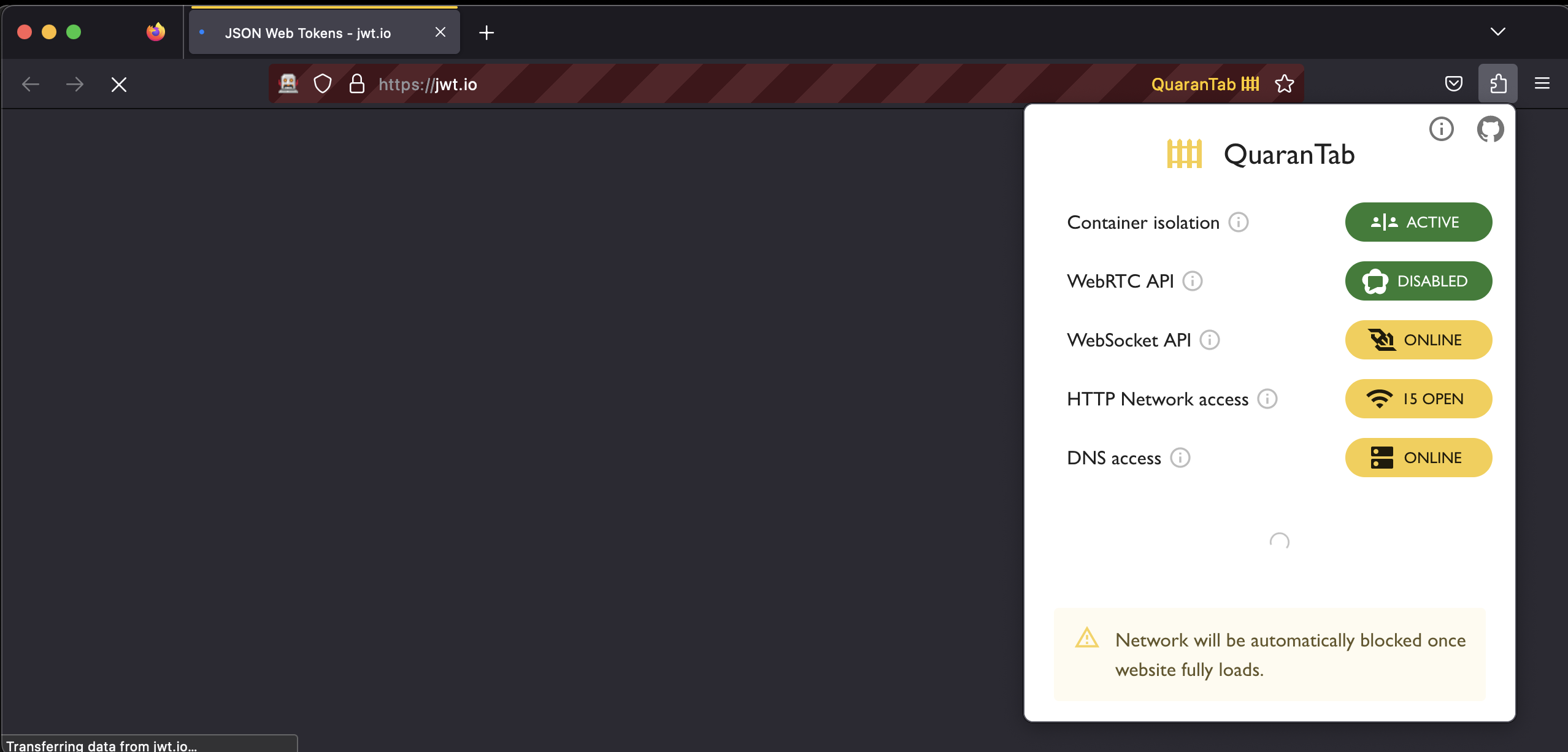
Task: Click info icon beside HTTP Network access
Action: pos(1267,399)
